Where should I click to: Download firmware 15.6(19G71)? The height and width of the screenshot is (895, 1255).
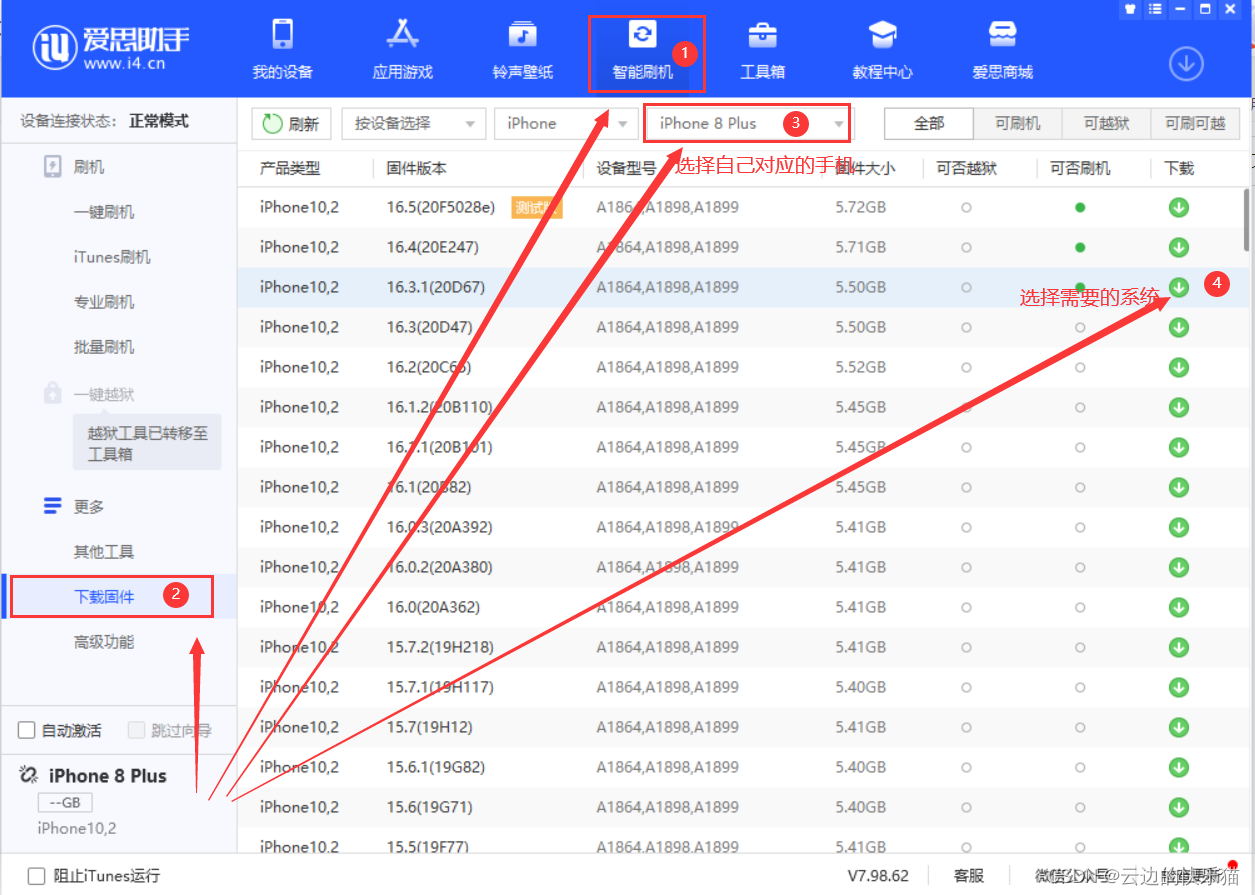click(1179, 807)
